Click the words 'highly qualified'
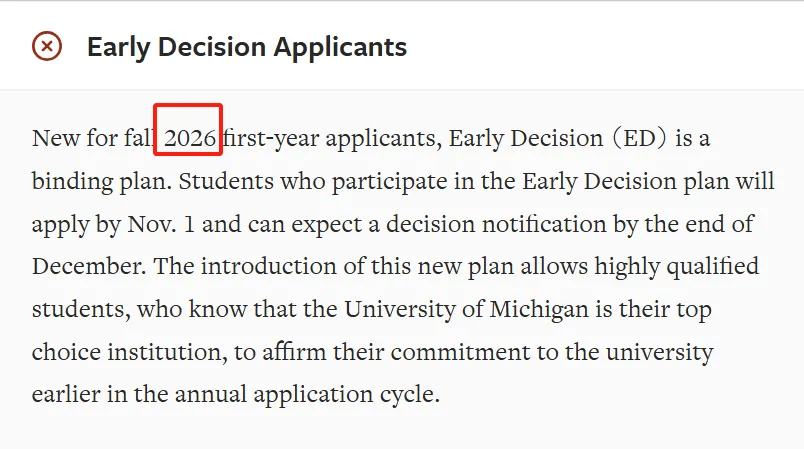The height and width of the screenshot is (449, 804). 677,268
